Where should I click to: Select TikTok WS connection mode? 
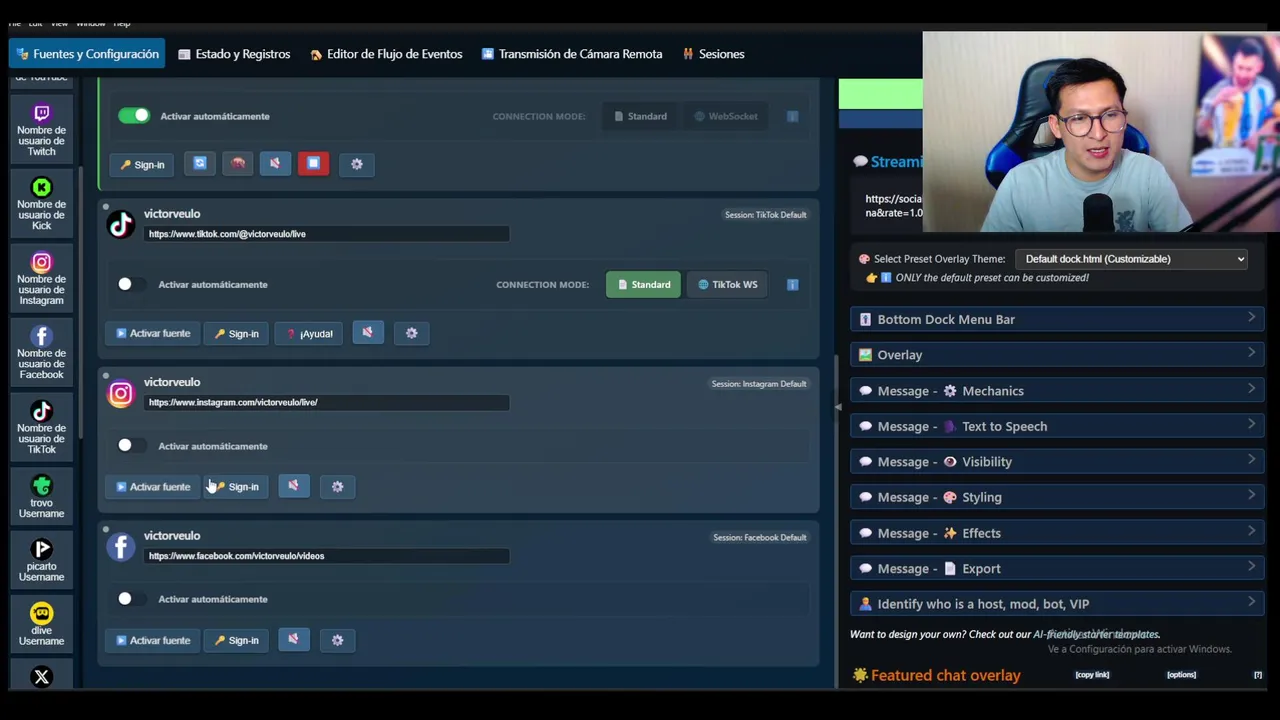728,285
